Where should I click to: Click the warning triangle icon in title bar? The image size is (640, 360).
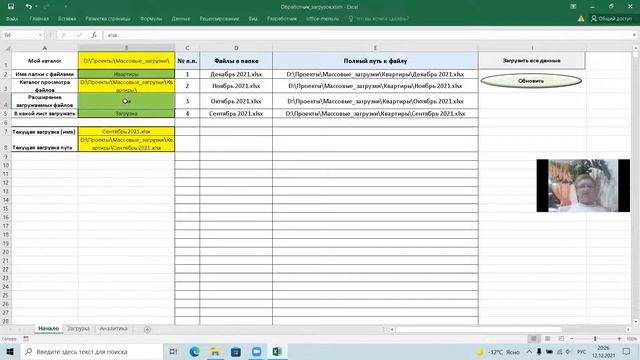[581, 19]
